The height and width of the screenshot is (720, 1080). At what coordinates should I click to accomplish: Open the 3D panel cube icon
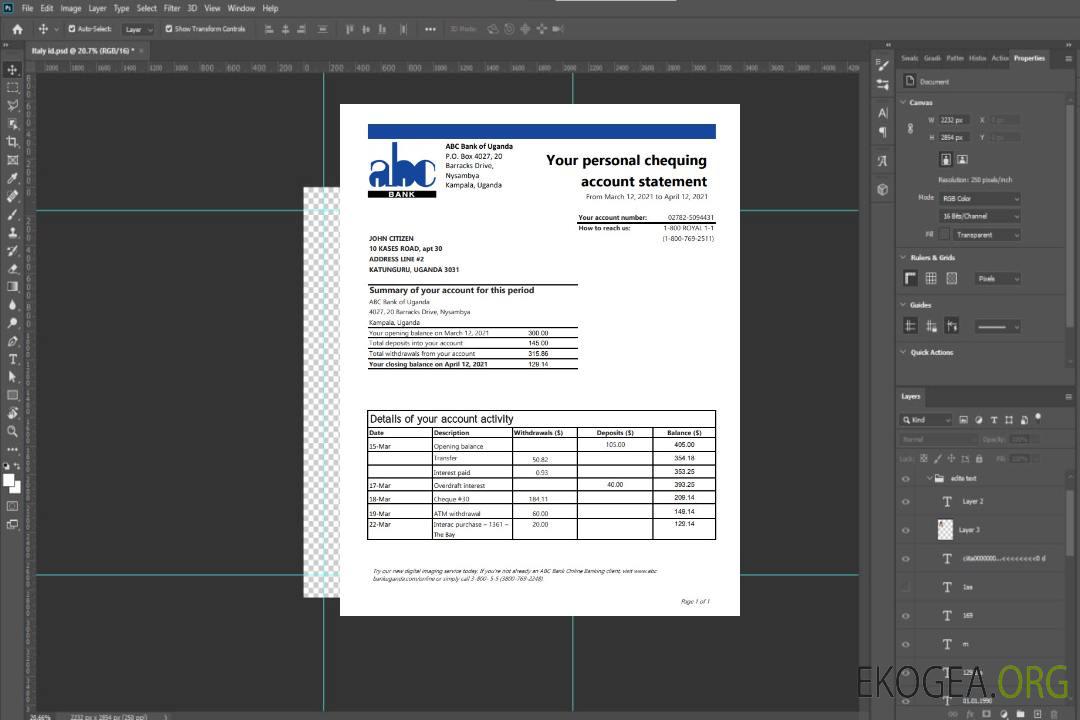(x=883, y=189)
